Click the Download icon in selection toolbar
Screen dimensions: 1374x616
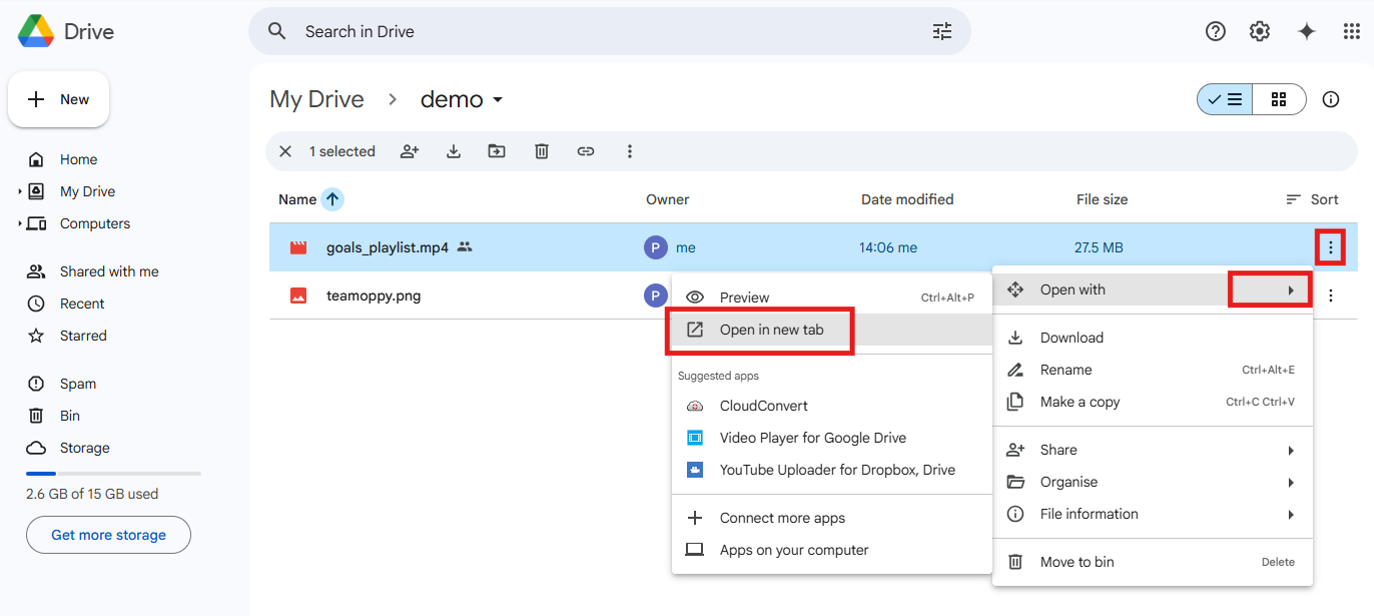453,152
